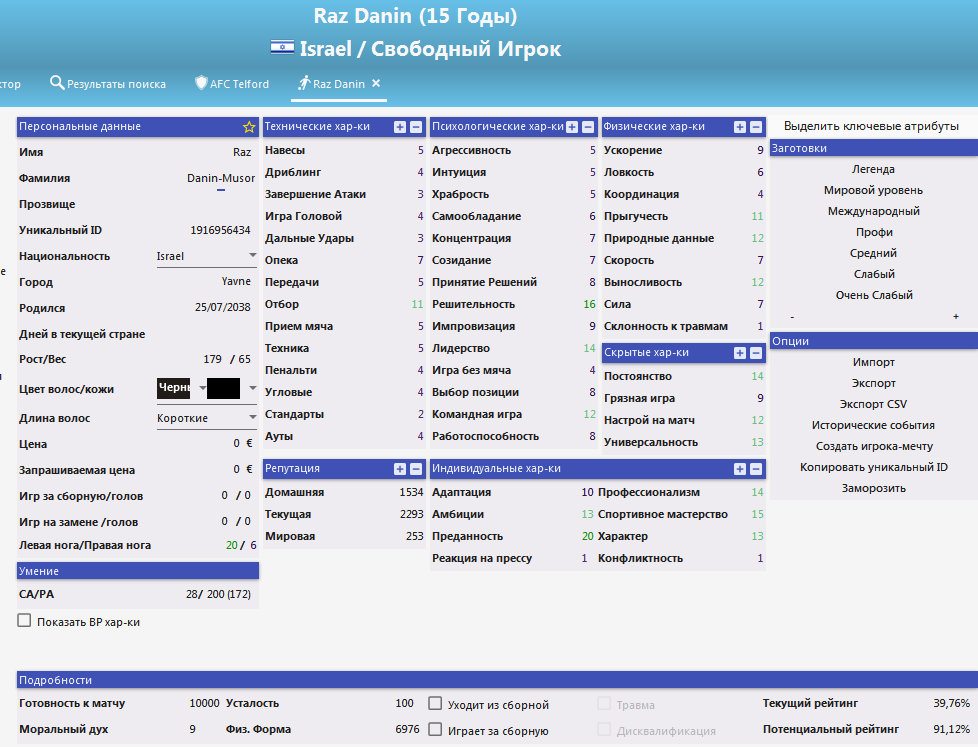
Task: Enable Играет за сборную checkbox
Action: pos(435,729)
